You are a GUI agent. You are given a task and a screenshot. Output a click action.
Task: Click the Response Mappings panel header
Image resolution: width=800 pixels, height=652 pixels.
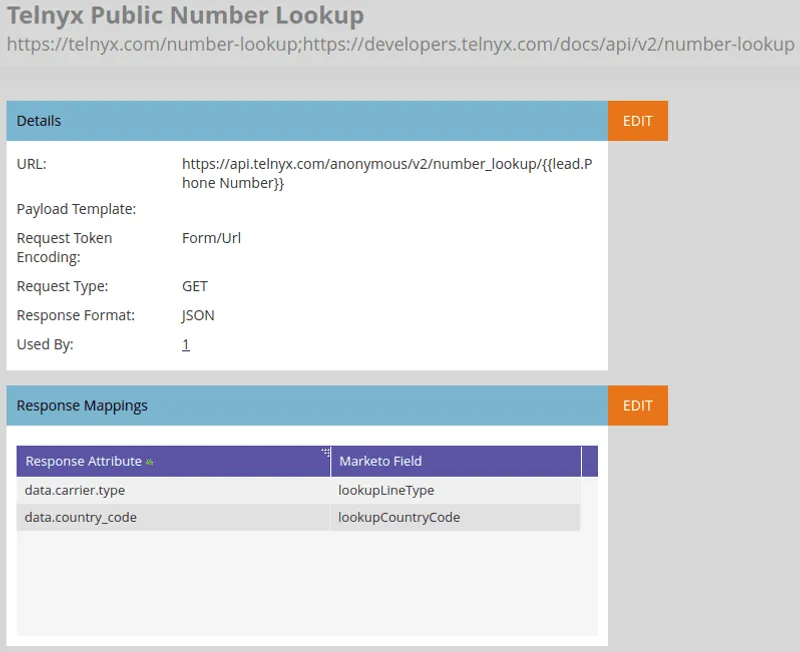75,405
